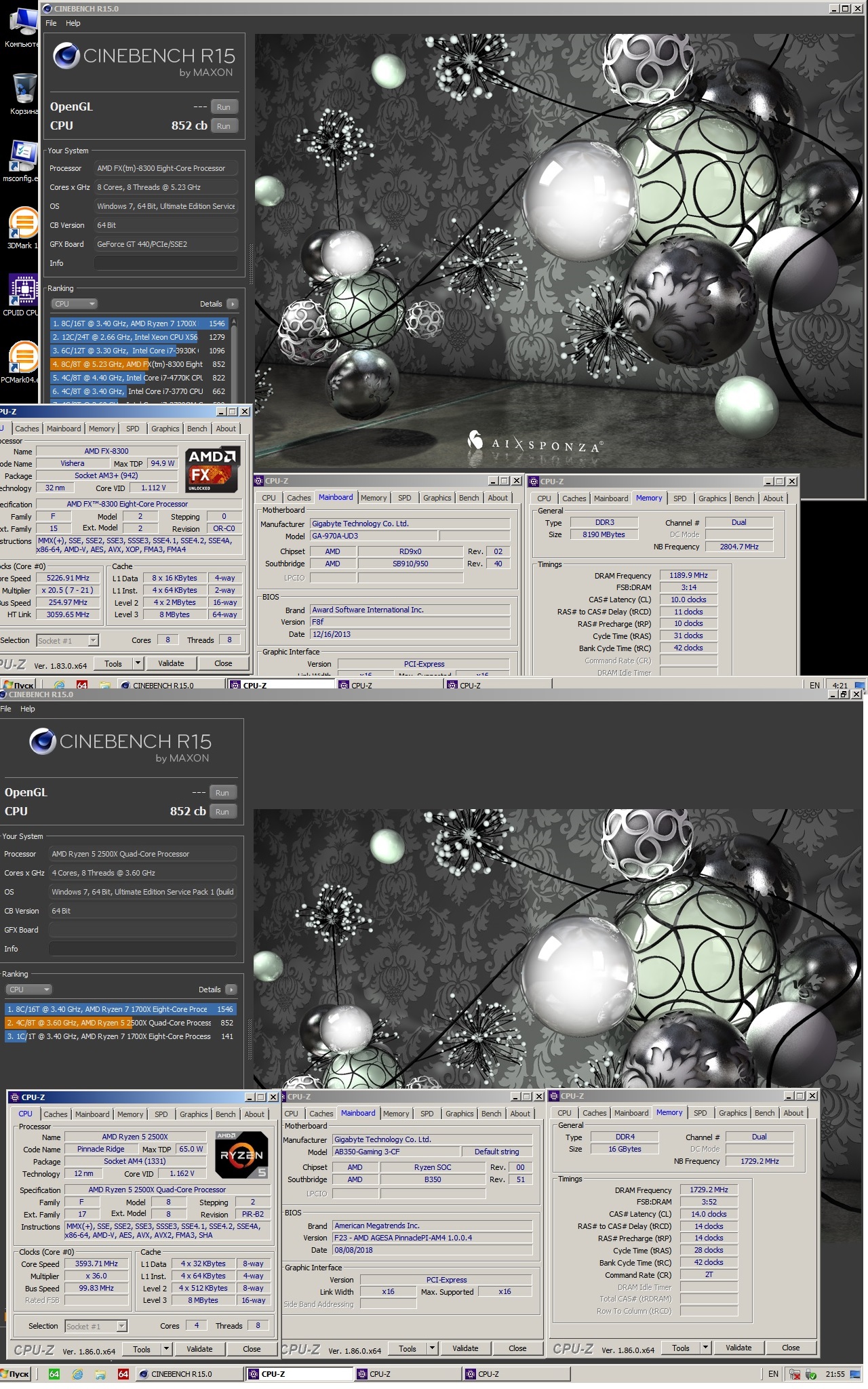This screenshot has height=1389, width=868.
Task: Open the msconfig desktop shortcut
Action: pos(22,161)
